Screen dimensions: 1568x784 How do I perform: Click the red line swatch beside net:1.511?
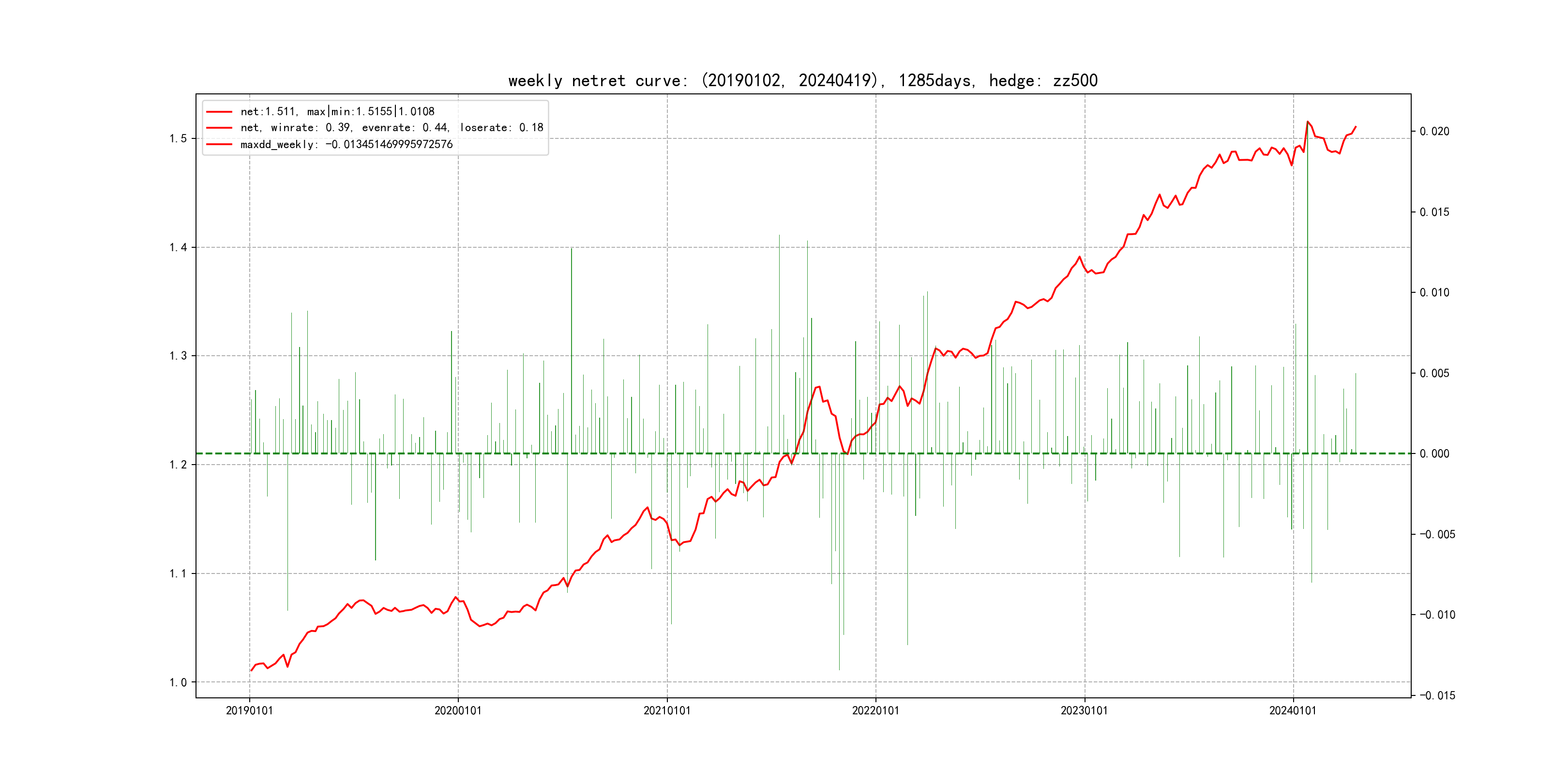point(219,112)
